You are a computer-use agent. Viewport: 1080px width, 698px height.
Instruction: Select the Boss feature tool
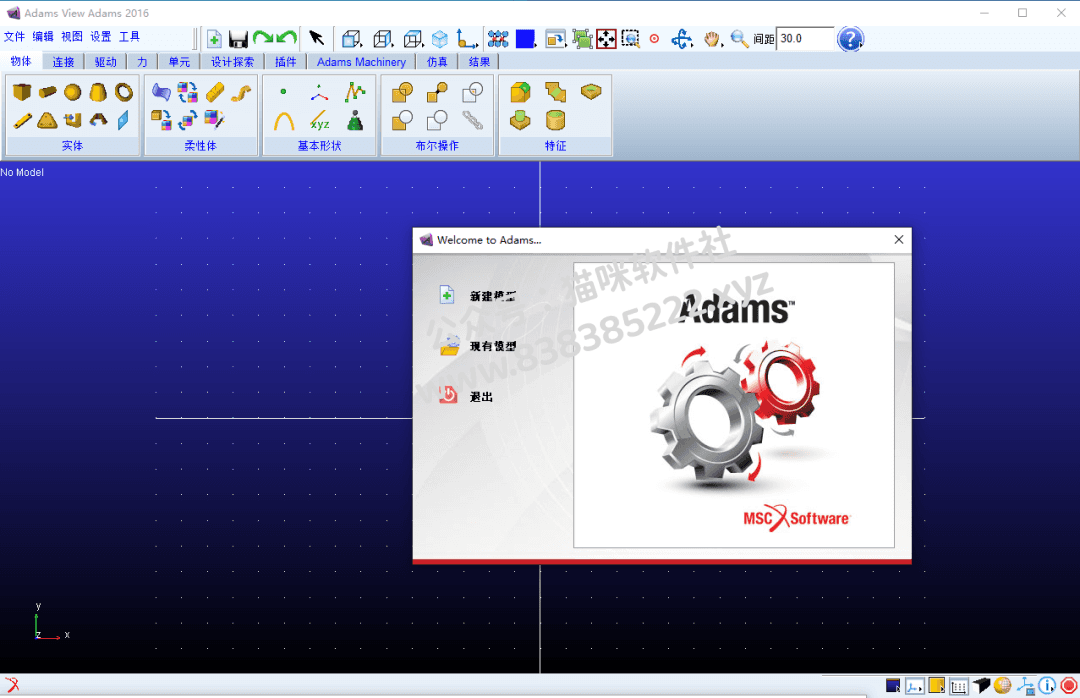(521, 121)
